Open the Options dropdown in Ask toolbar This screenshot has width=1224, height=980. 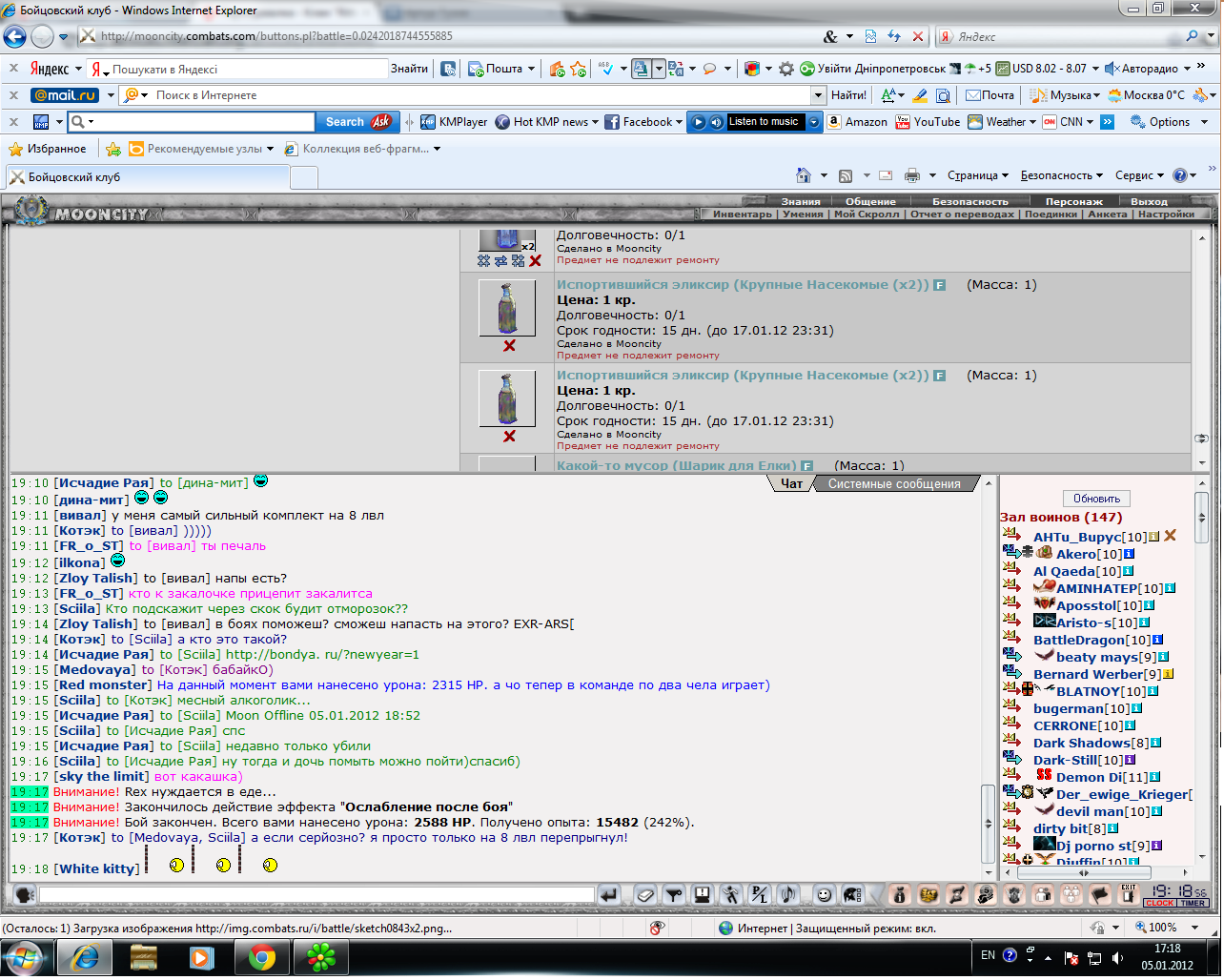1205,122
